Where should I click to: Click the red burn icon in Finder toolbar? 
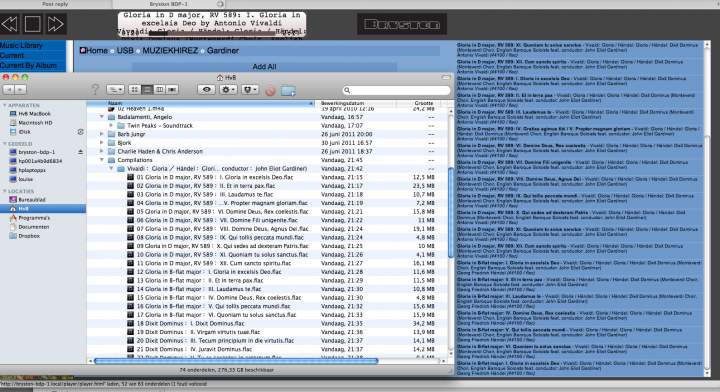(x=270, y=90)
